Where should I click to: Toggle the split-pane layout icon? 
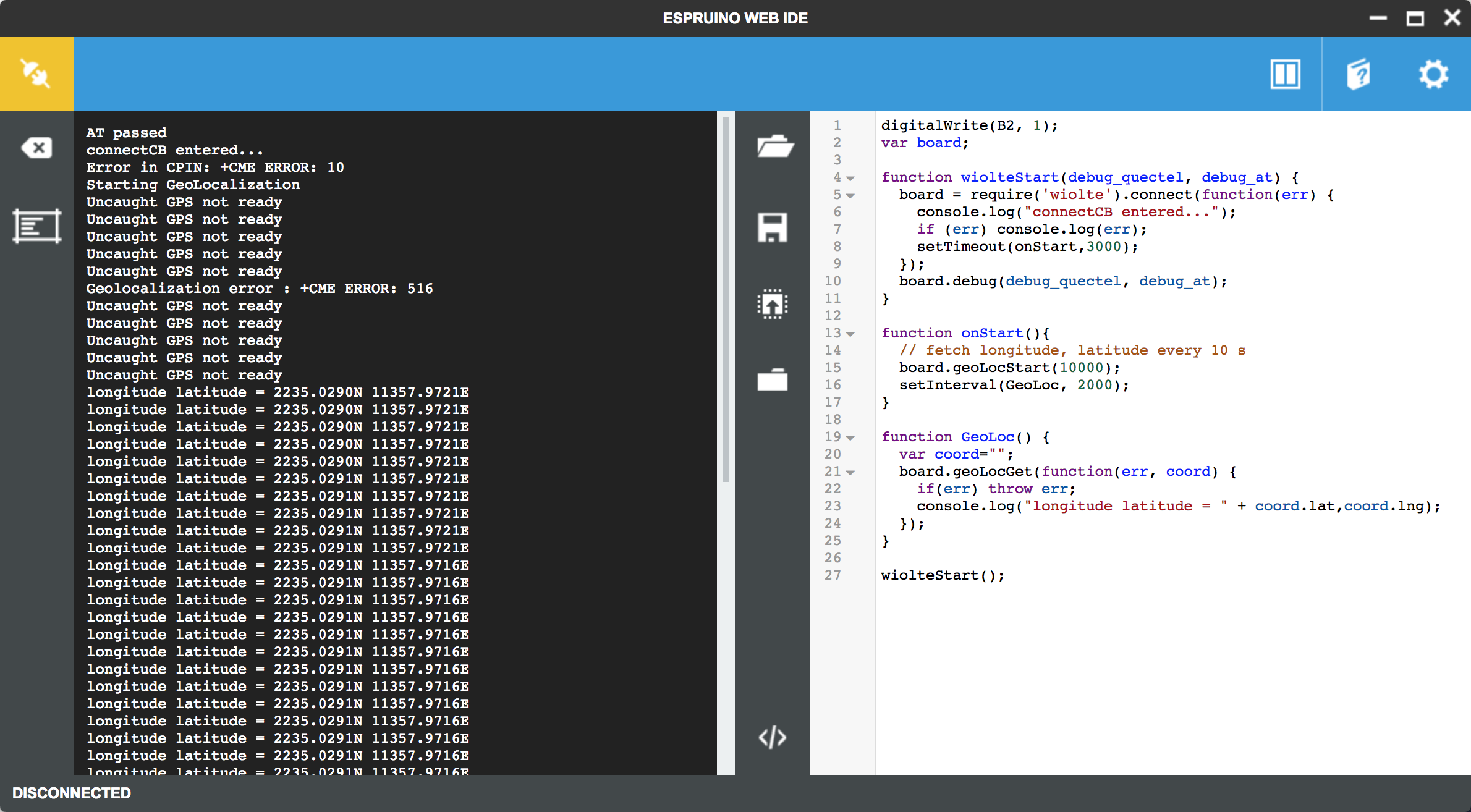1285,75
